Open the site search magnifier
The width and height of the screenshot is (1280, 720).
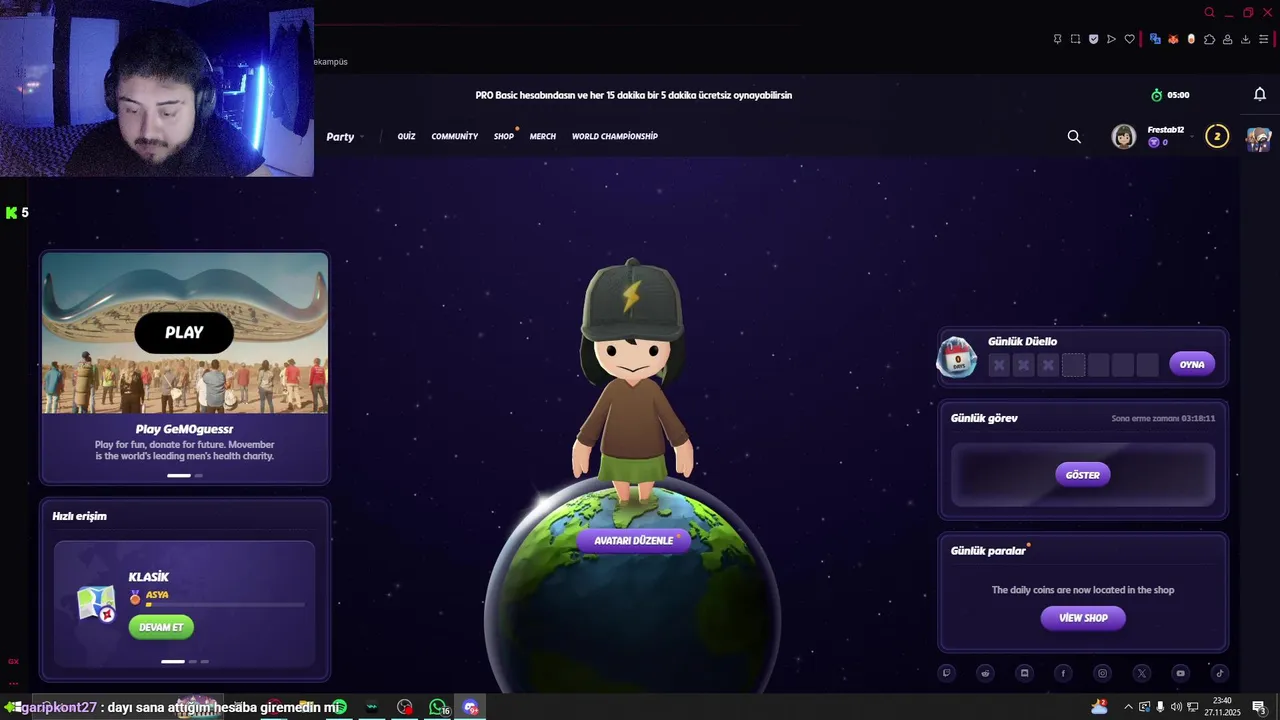(x=1074, y=137)
